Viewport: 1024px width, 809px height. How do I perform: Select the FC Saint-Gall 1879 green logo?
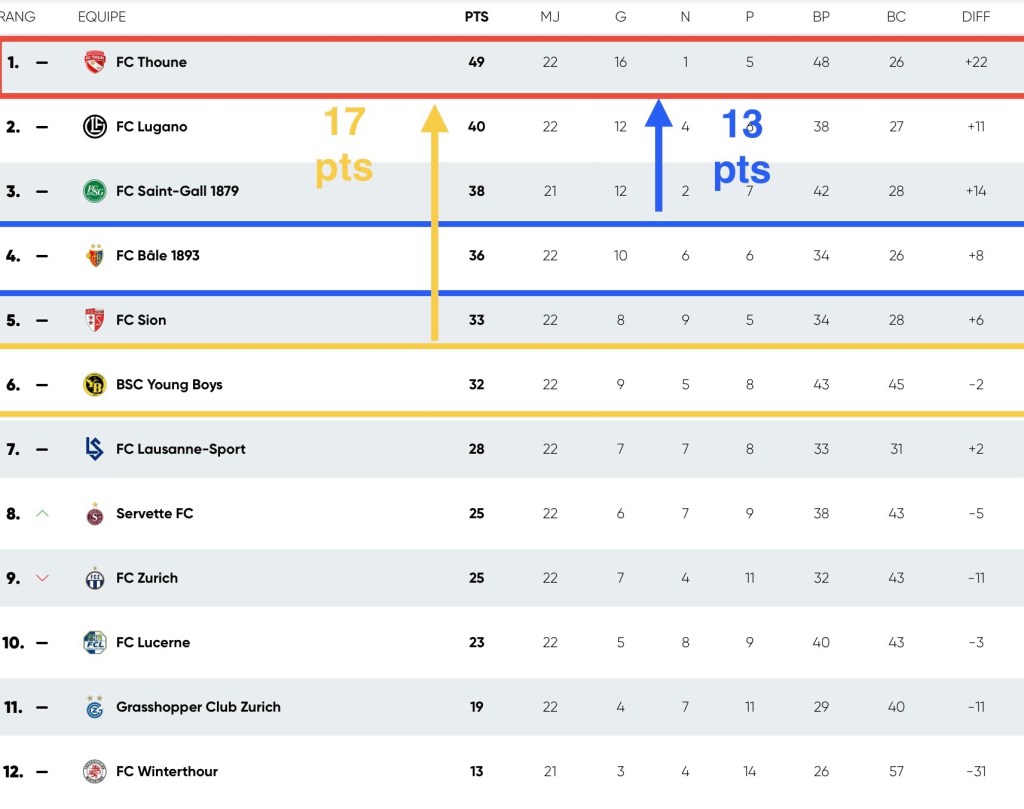pos(95,191)
